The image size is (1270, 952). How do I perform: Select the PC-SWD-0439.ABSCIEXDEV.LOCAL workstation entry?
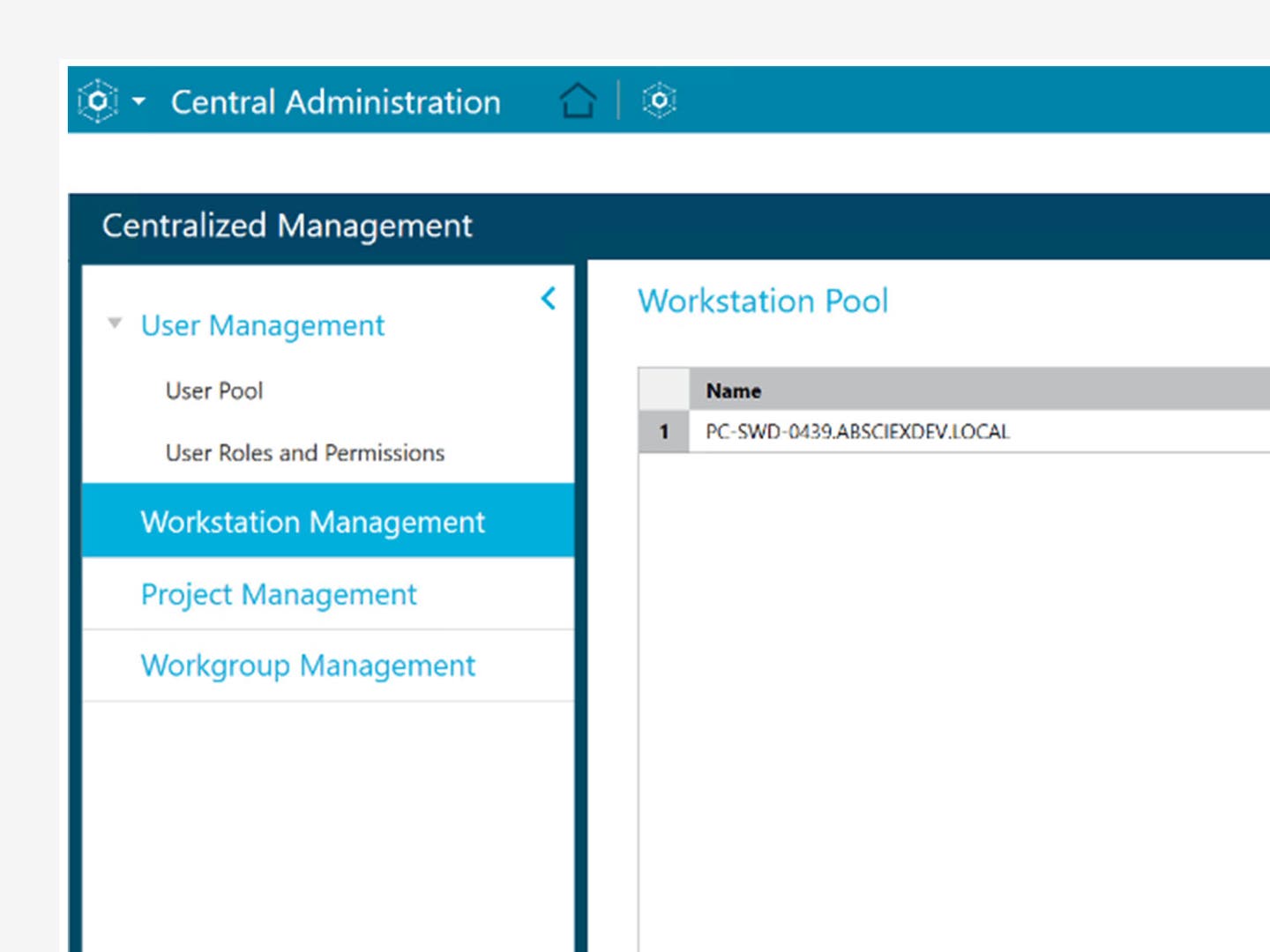[857, 432]
